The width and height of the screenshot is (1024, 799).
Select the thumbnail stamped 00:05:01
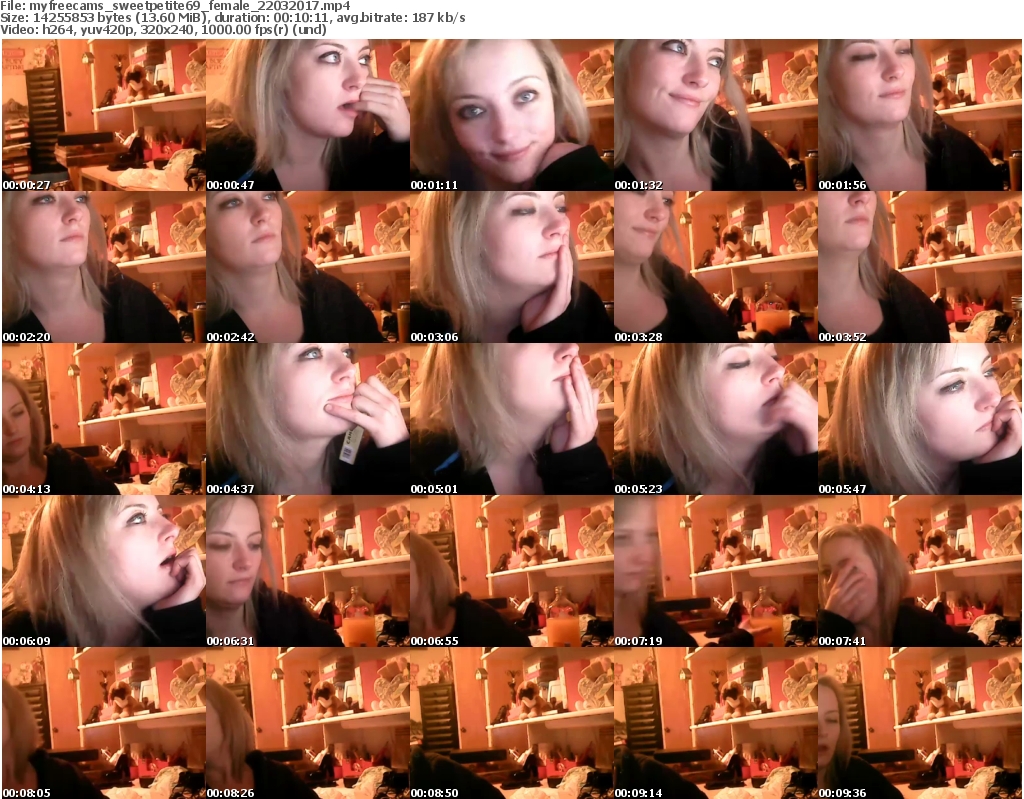click(x=512, y=419)
